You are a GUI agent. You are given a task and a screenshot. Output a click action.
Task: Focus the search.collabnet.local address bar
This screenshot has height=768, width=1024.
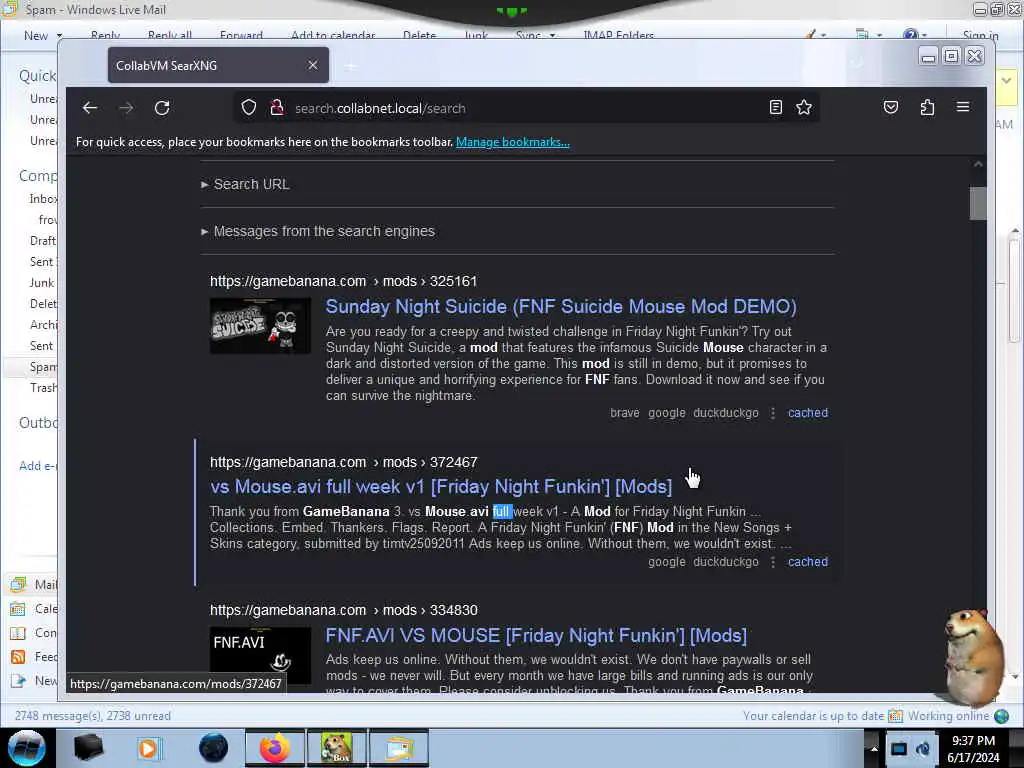526,108
